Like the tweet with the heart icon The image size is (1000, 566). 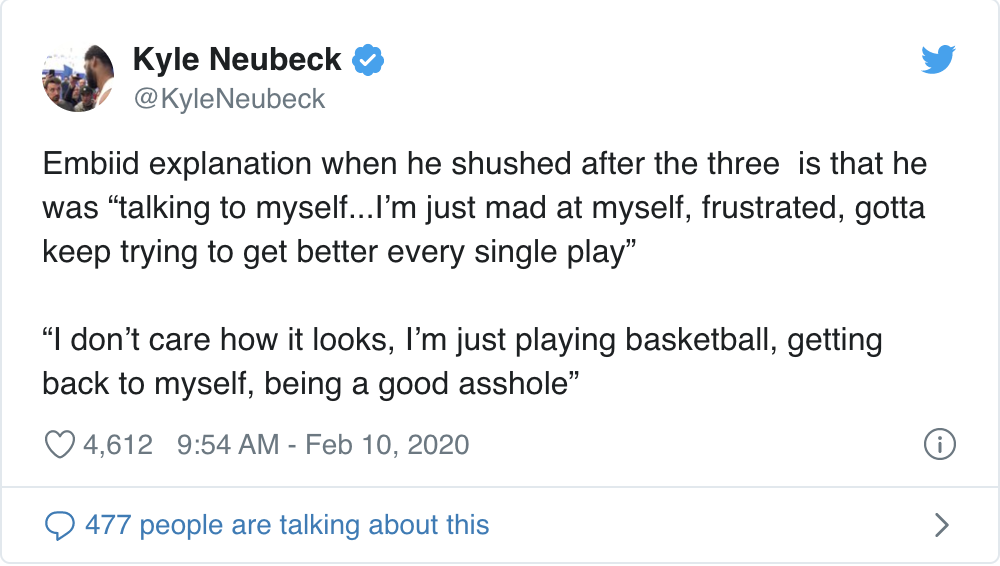(60, 445)
